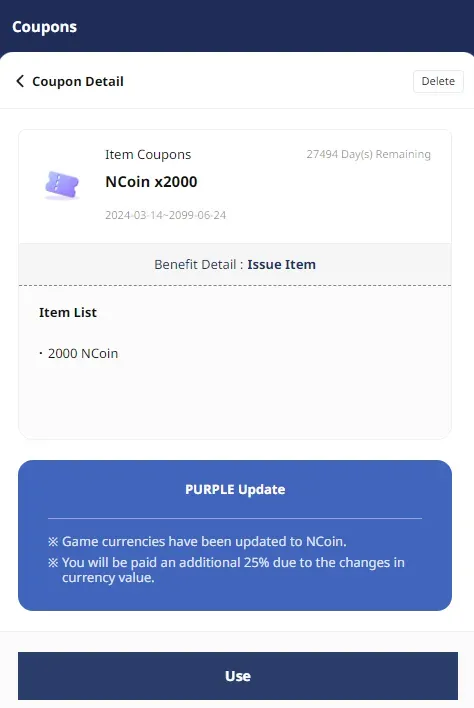The image size is (474, 708).
Task: Delete this coupon
Action: pyautogui.click(x=438, y=81)
